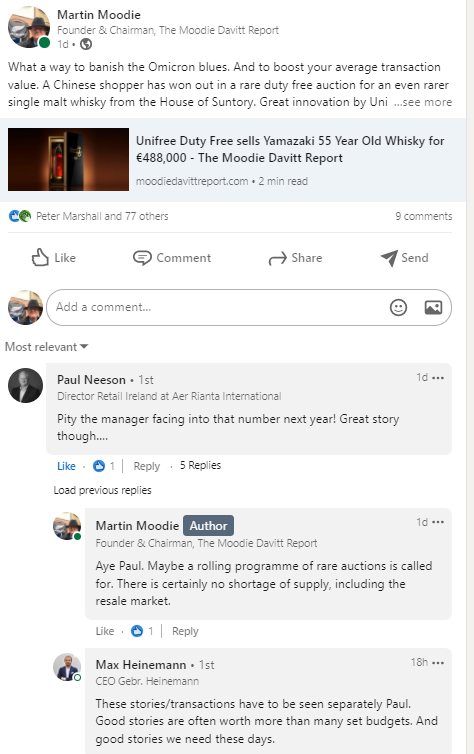Click the thumbs-up Like icon under post
The image size is (474, 754).
[40, 258]
